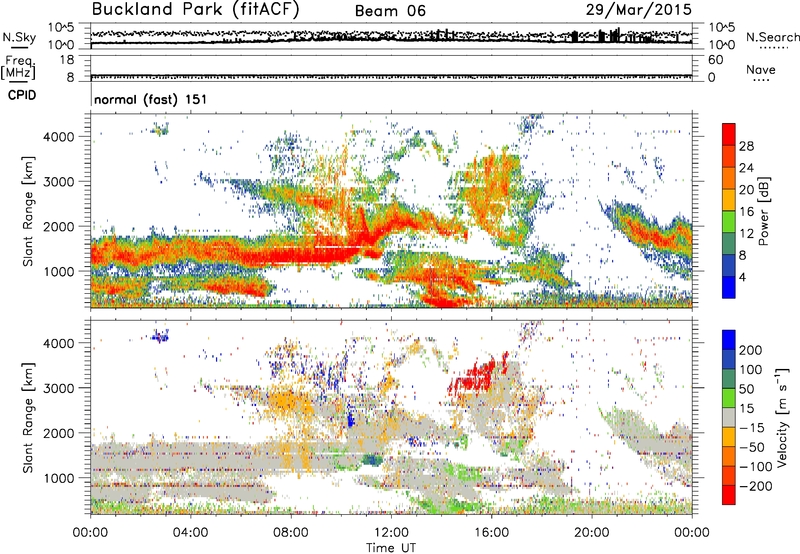800x554 pixels.
Task: Click the 'N.Sky' legend label
Action: click(19, 37)
